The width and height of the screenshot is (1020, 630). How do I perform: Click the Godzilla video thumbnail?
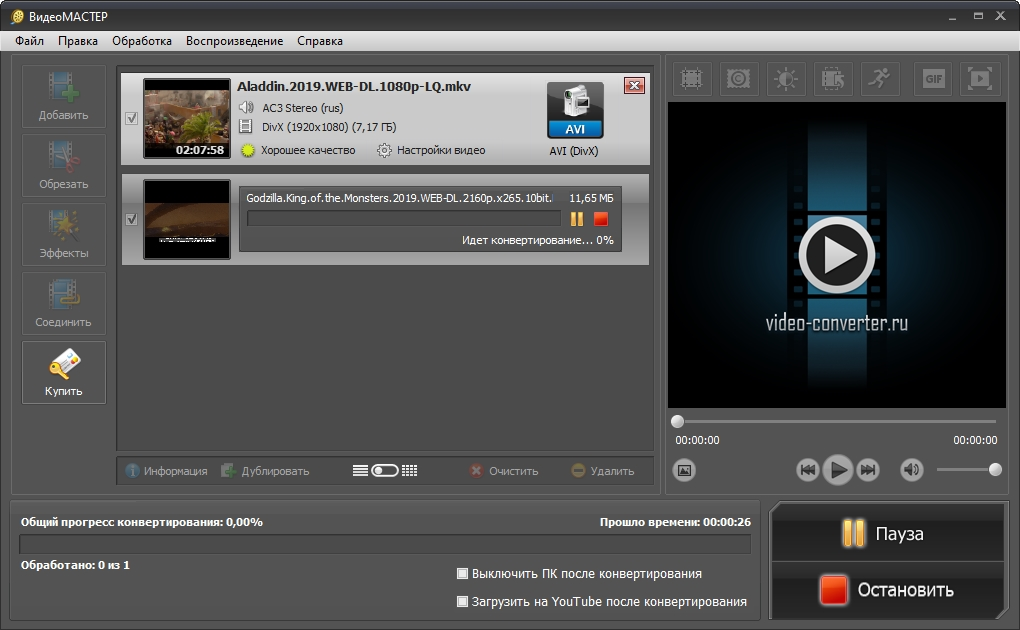[187, 219]
